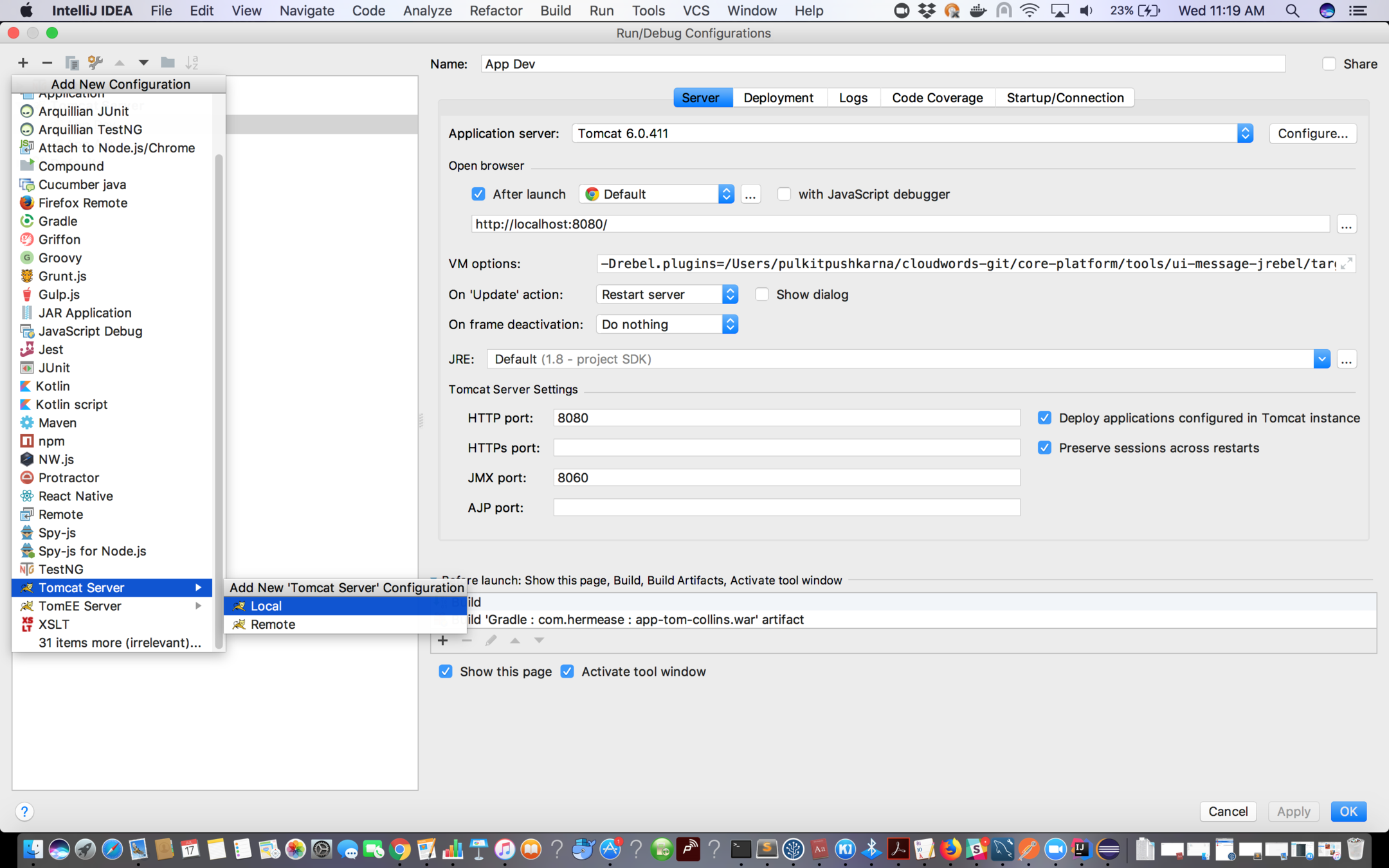Click the Name input field
The width and height of the screenshot is (1389, 868).
point(883,64)
